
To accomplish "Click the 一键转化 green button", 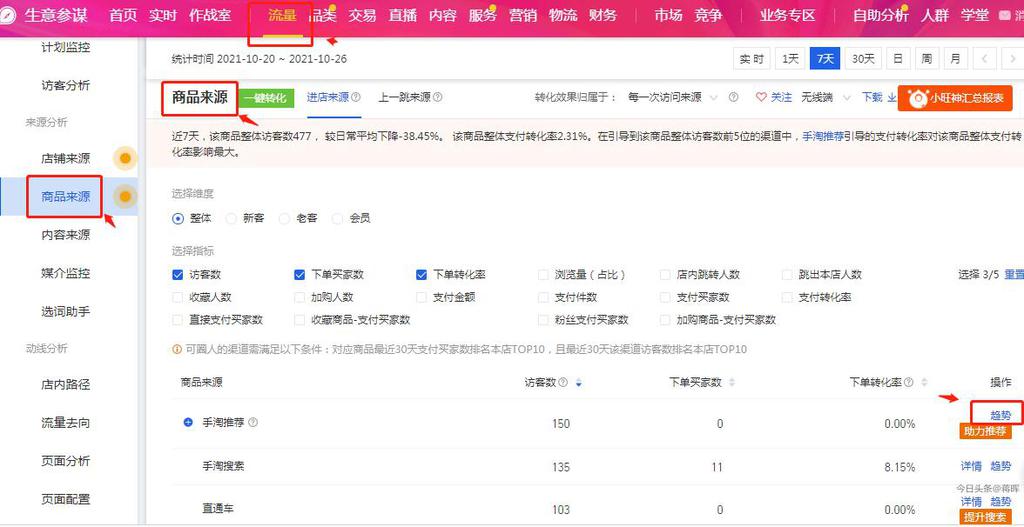I will (x=265, y=98).
